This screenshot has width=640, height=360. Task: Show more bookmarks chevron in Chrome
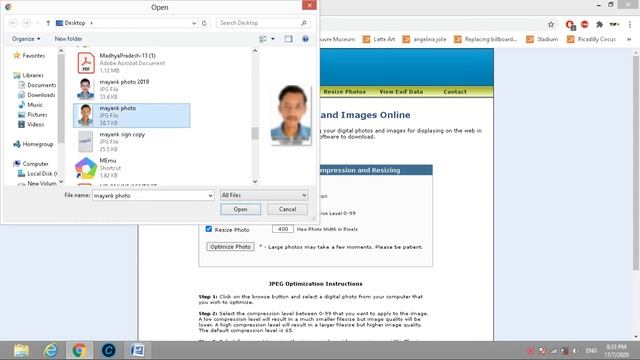629,39
